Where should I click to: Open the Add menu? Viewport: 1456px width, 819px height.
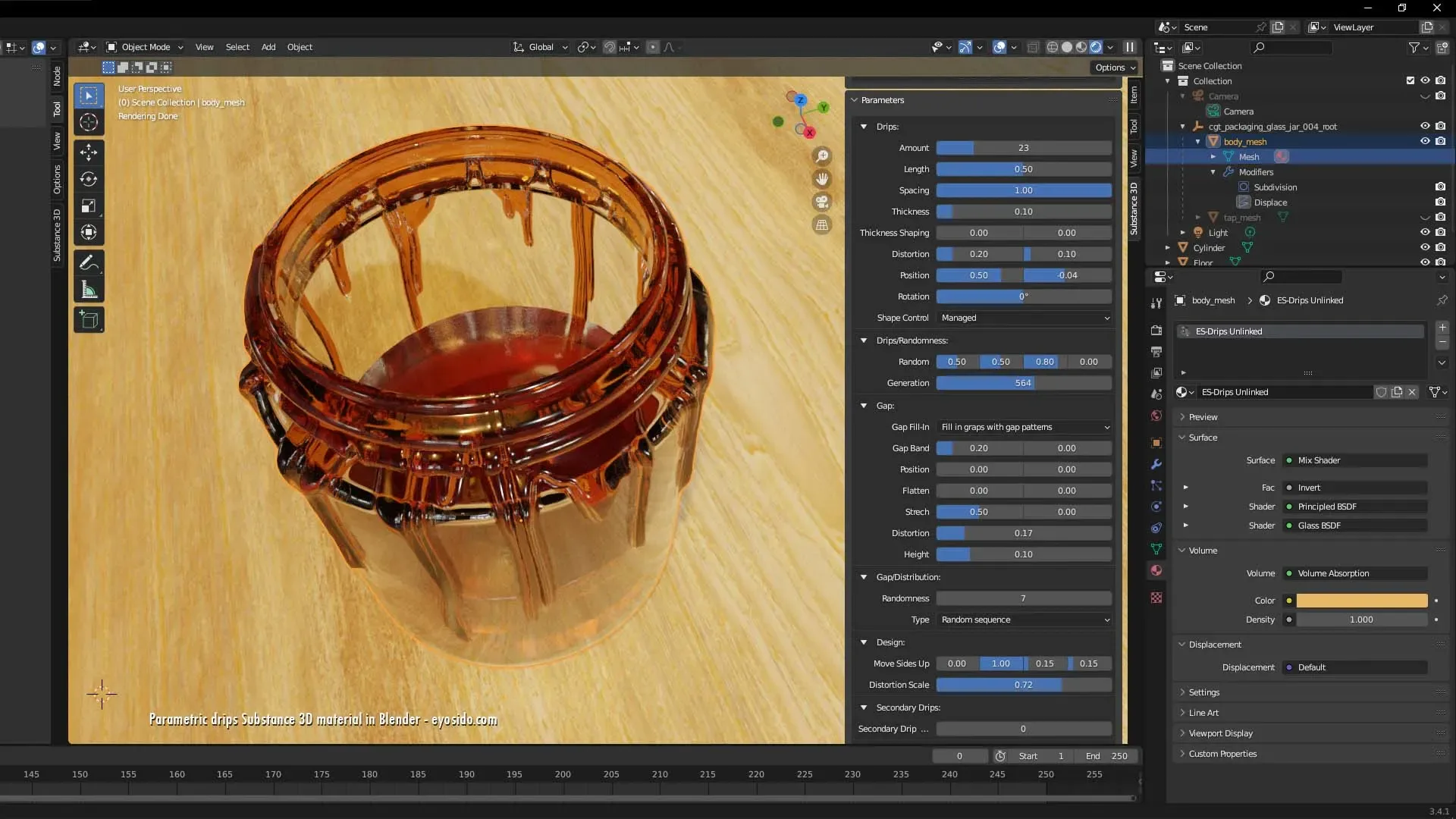(x=268, y=47)
